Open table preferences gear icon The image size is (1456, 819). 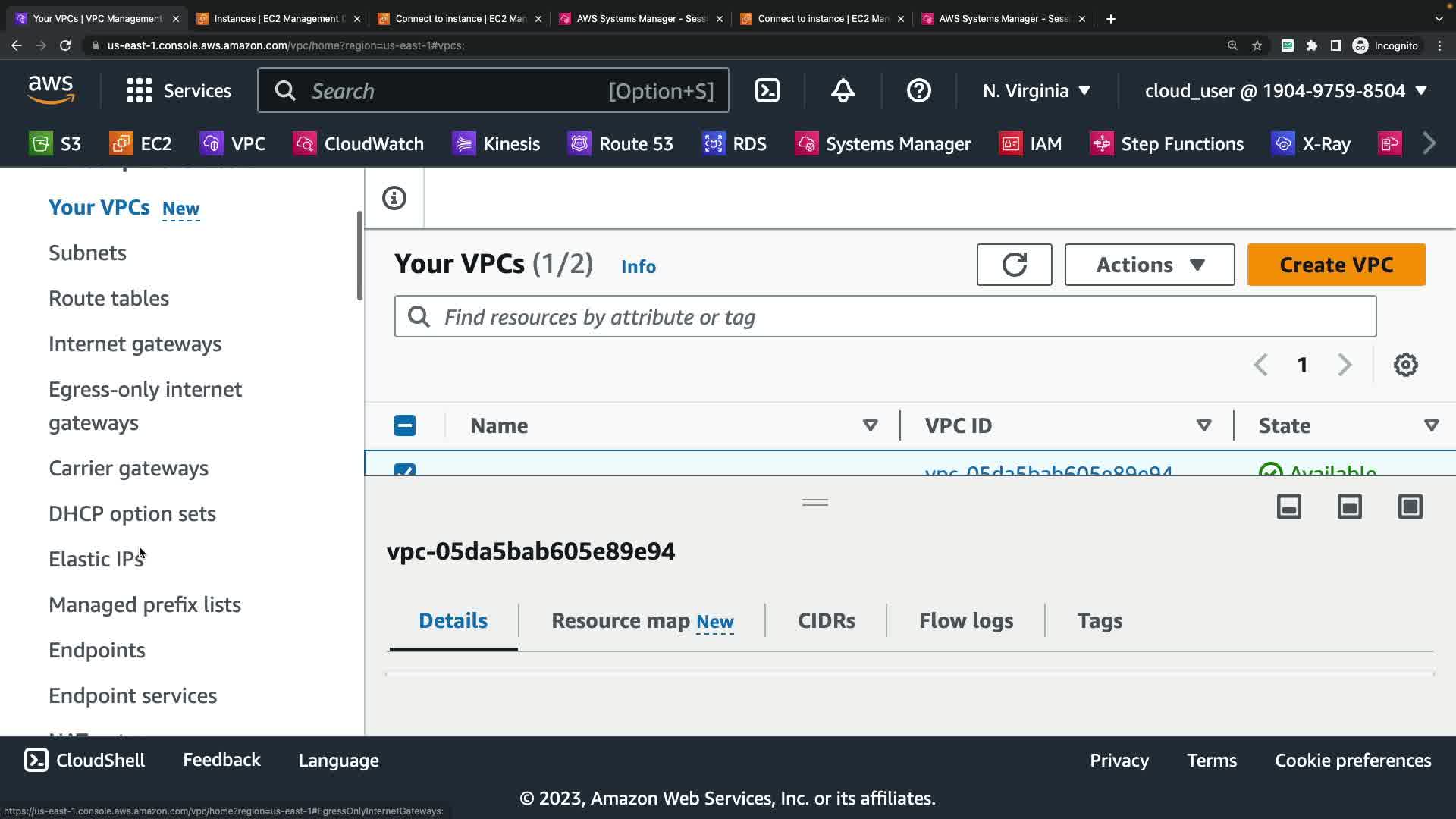click(1405, 365)
